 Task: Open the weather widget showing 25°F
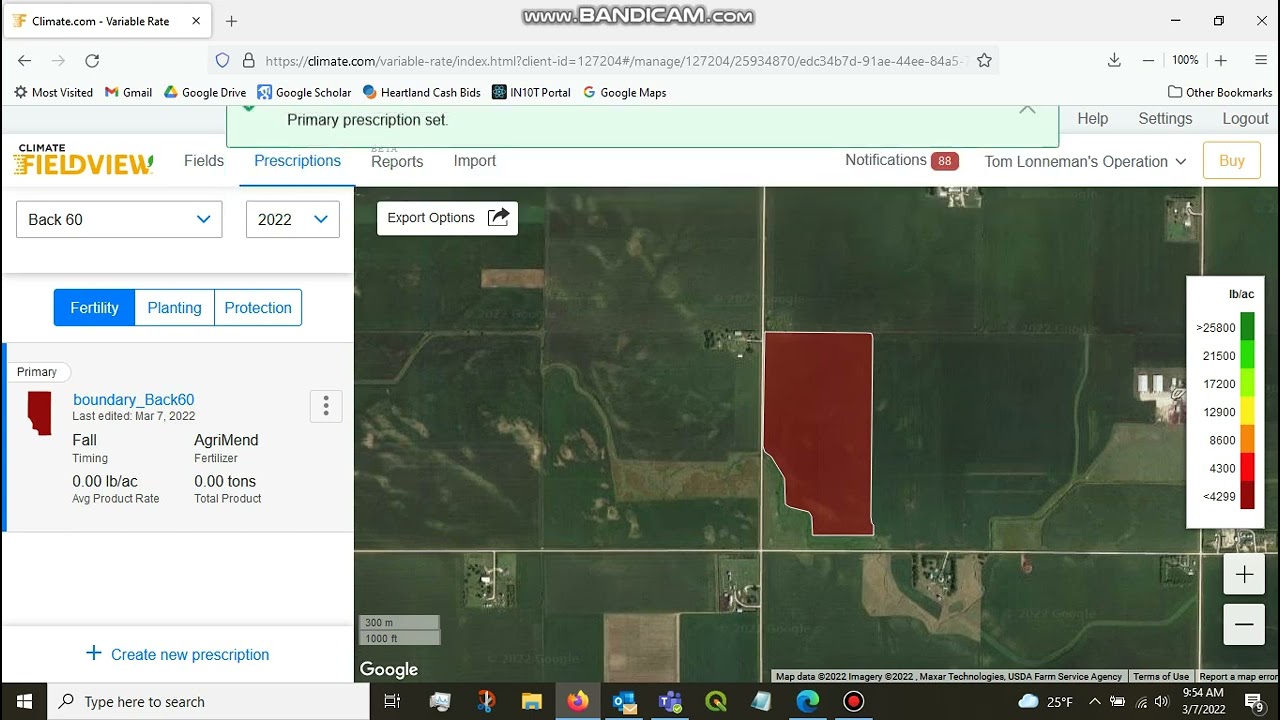coord(1045,701)
